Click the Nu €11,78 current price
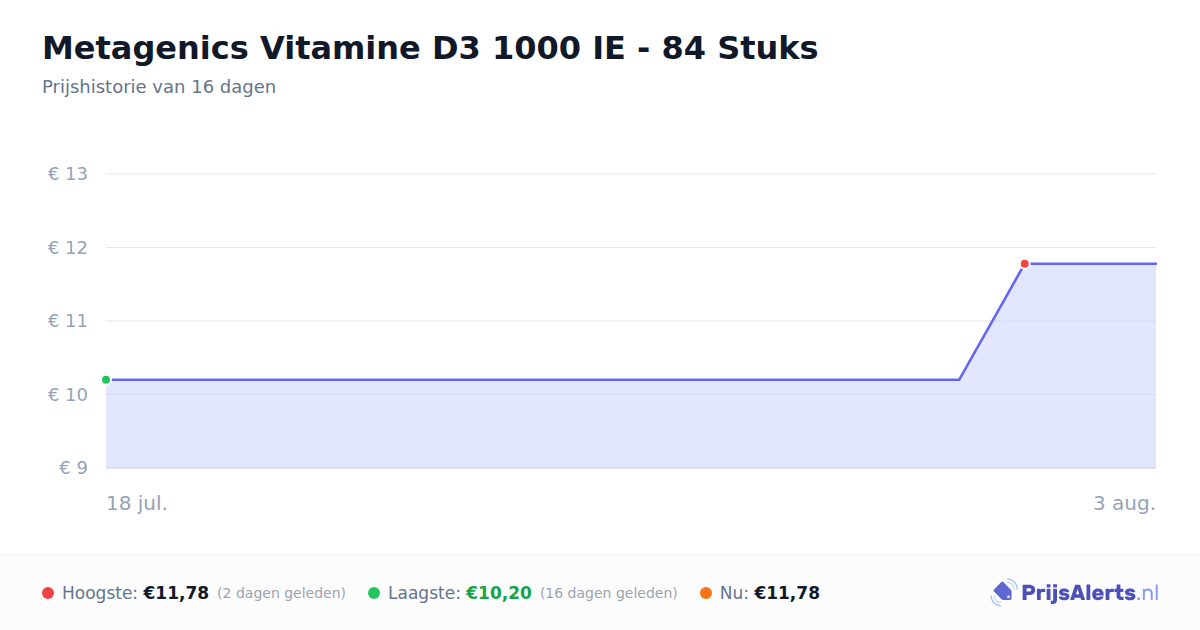The width and height of the screenshot is (1200, 630). [x=787, y=593]
